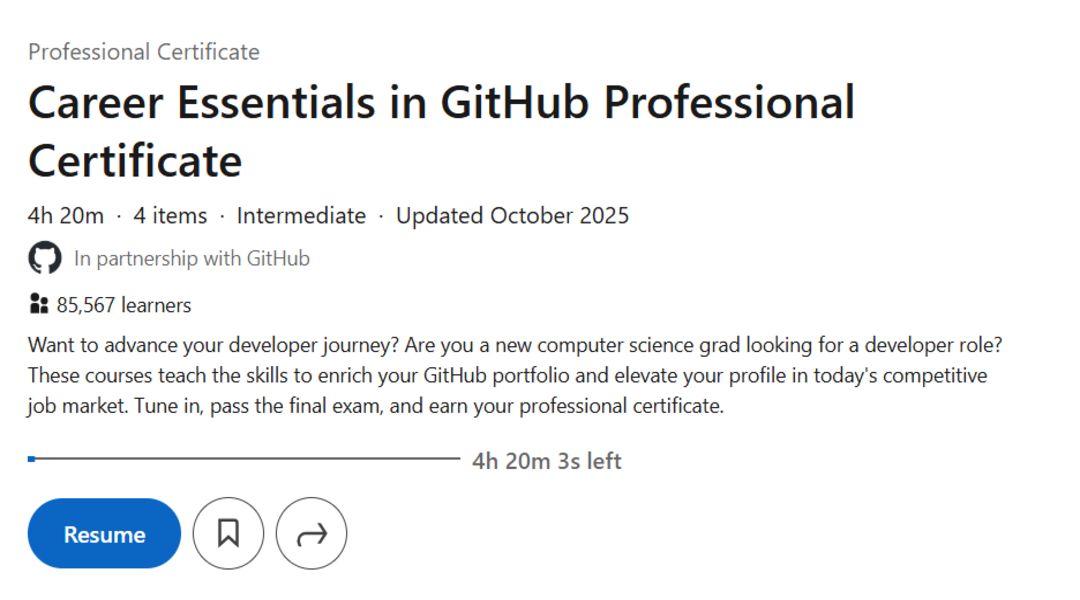Click the 'Intermediate' level label
1080x600 pixels.
[301, 216]
